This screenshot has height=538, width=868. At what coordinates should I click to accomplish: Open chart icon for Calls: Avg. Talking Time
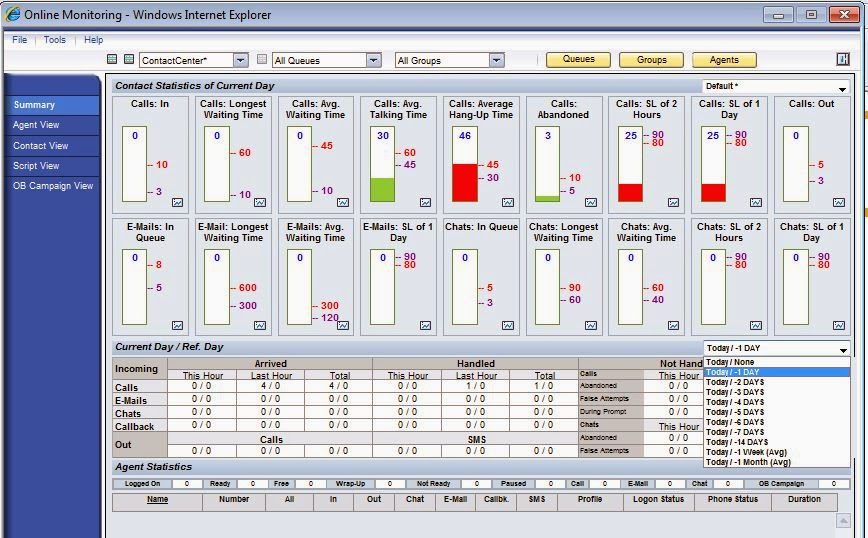point(425,203)
